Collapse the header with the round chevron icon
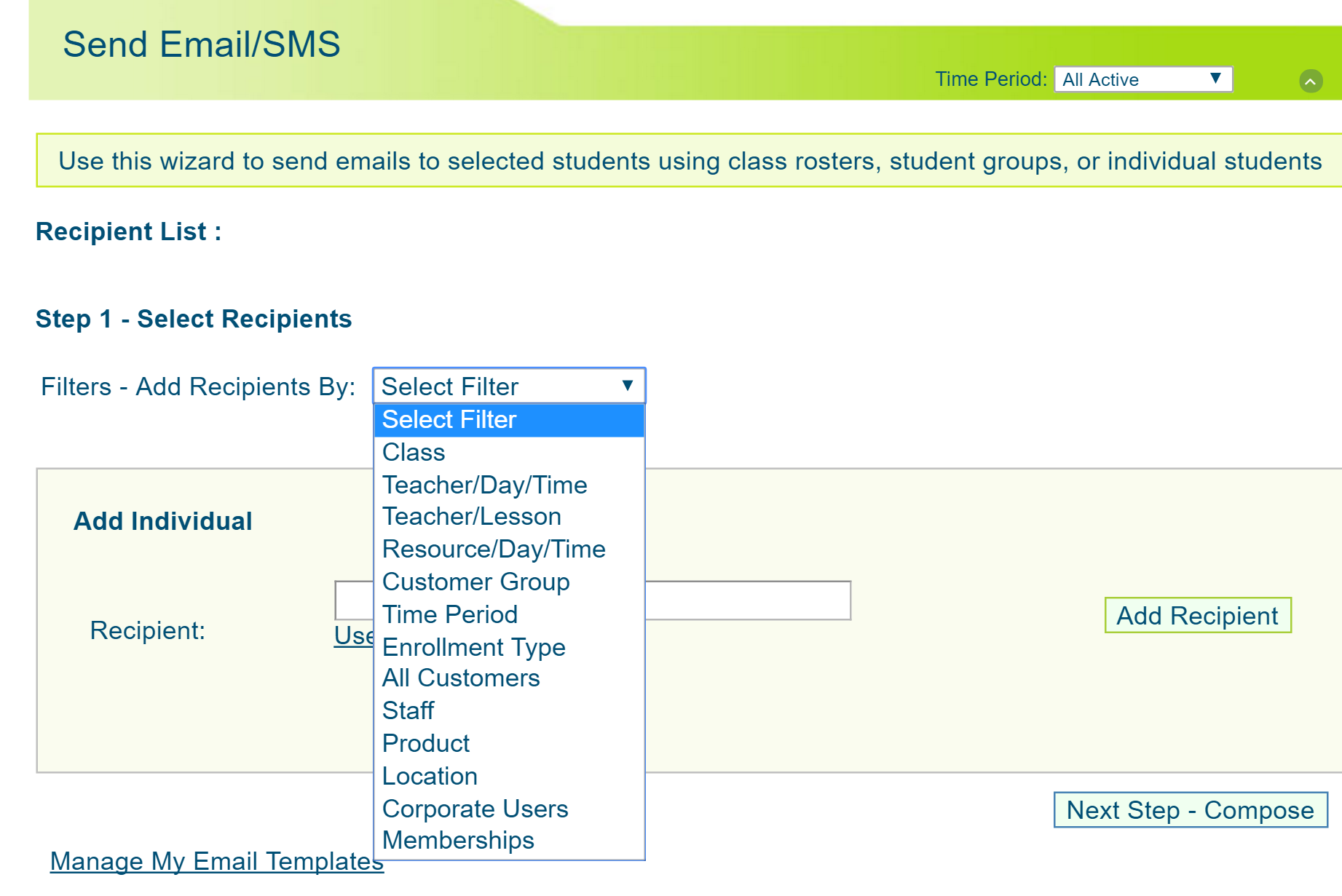 click(x=1311, y=81)
